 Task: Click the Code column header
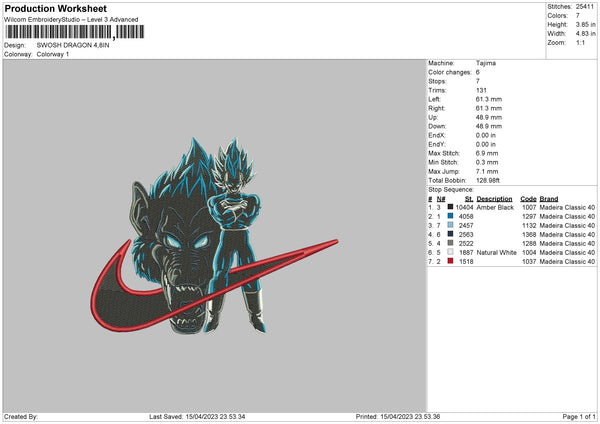coord(528,199)
